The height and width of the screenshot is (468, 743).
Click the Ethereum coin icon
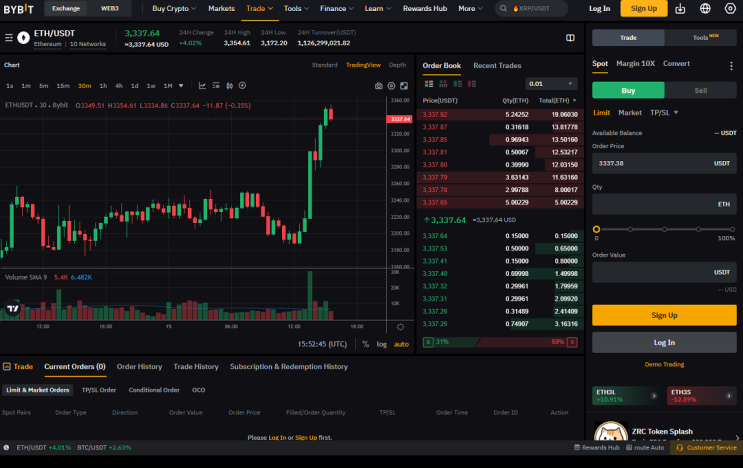pos(23,38)
